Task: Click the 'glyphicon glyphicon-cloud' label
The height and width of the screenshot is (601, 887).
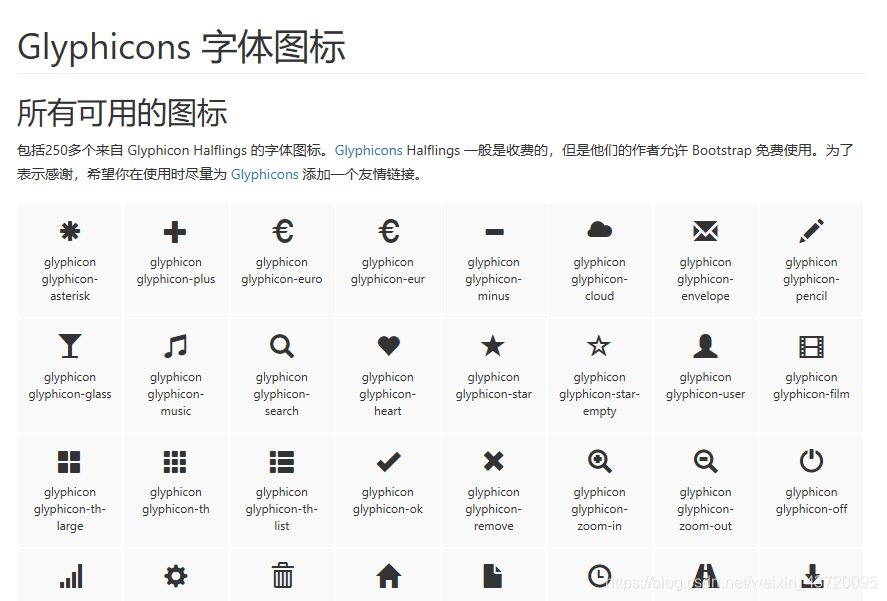Action: [599, 279]
